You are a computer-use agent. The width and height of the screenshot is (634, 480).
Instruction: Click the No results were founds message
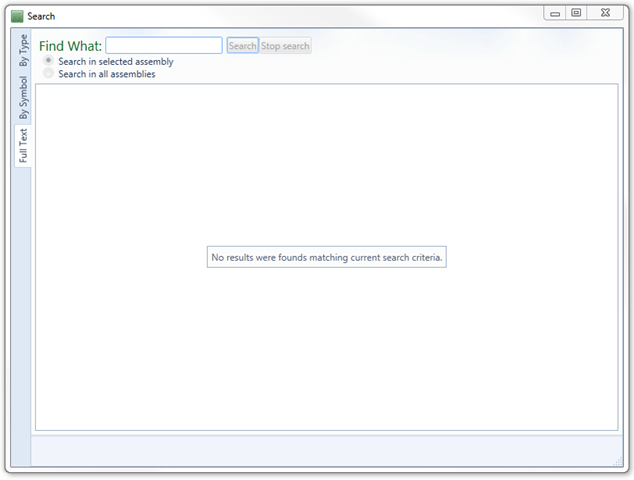click(327, 257)
